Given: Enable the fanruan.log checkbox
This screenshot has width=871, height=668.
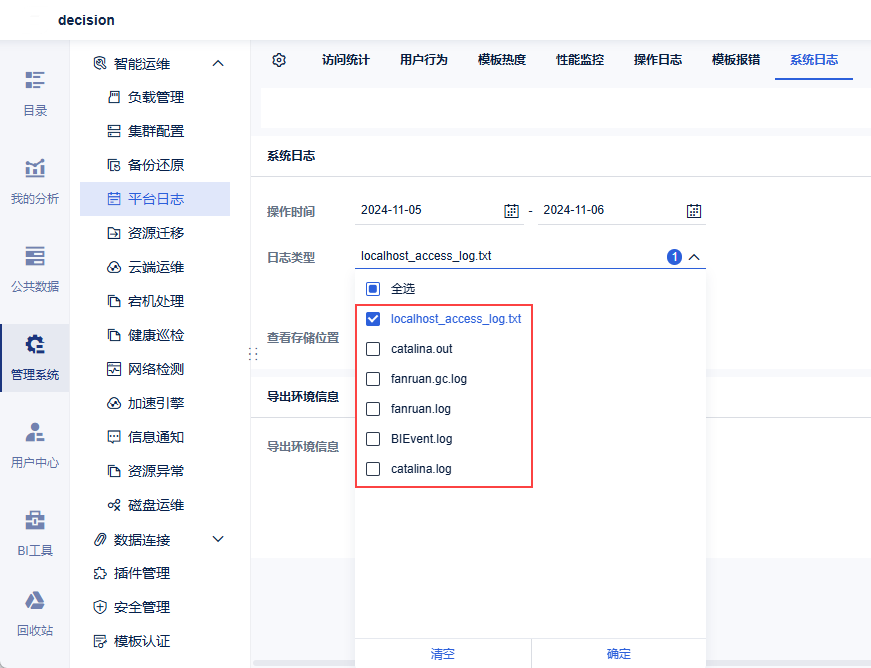Looking at the screenshot, I should [x=373, y=409].
